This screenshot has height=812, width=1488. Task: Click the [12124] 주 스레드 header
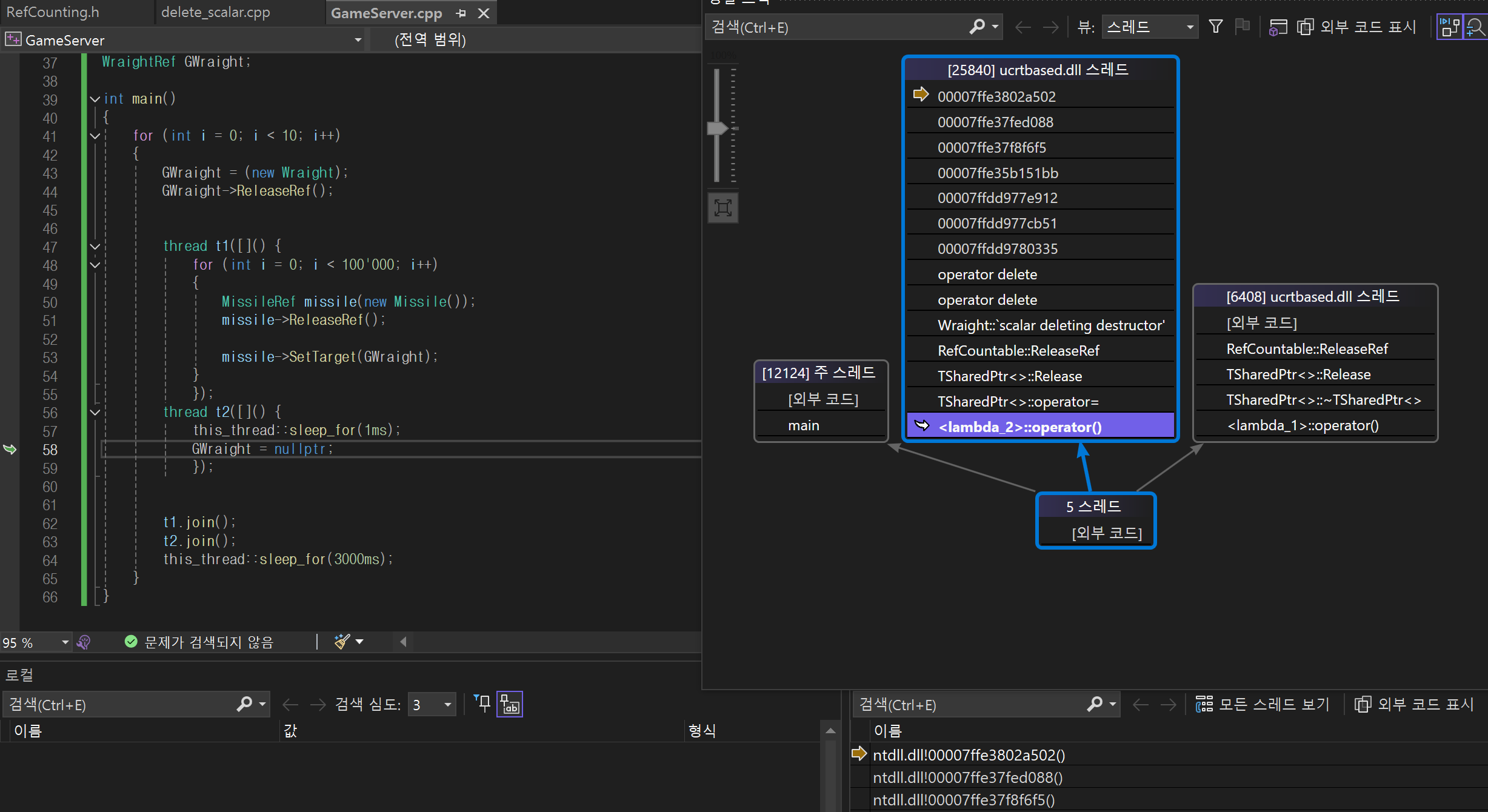pyautogui.click(x=821, y=373)
